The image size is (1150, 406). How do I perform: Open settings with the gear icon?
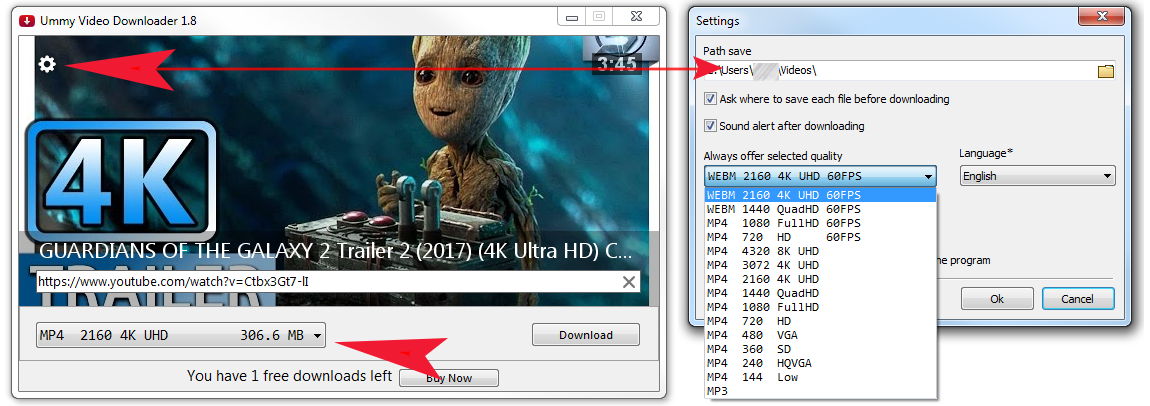tap(47, 65)
